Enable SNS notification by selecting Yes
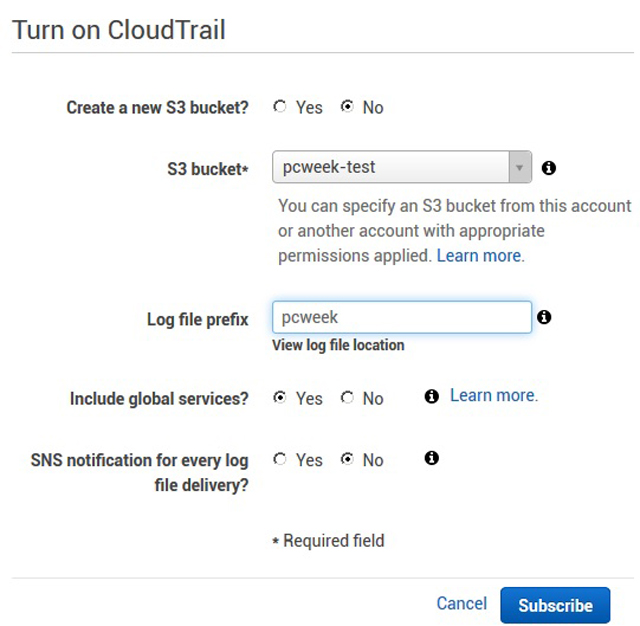The width and height of the screenshot is (640, 626). [280, 459]
